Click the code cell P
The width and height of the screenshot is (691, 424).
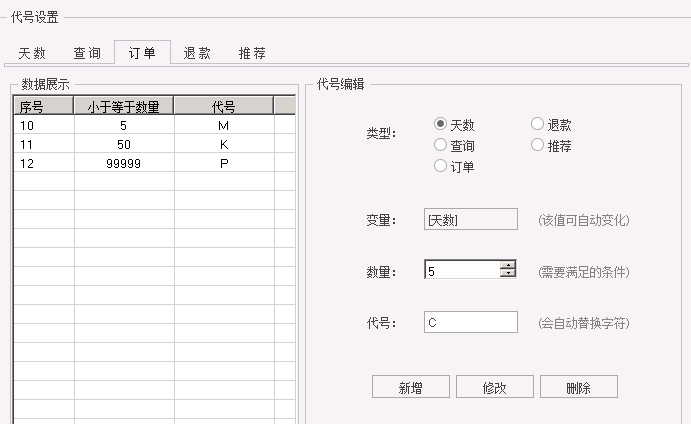coord(224,163)
